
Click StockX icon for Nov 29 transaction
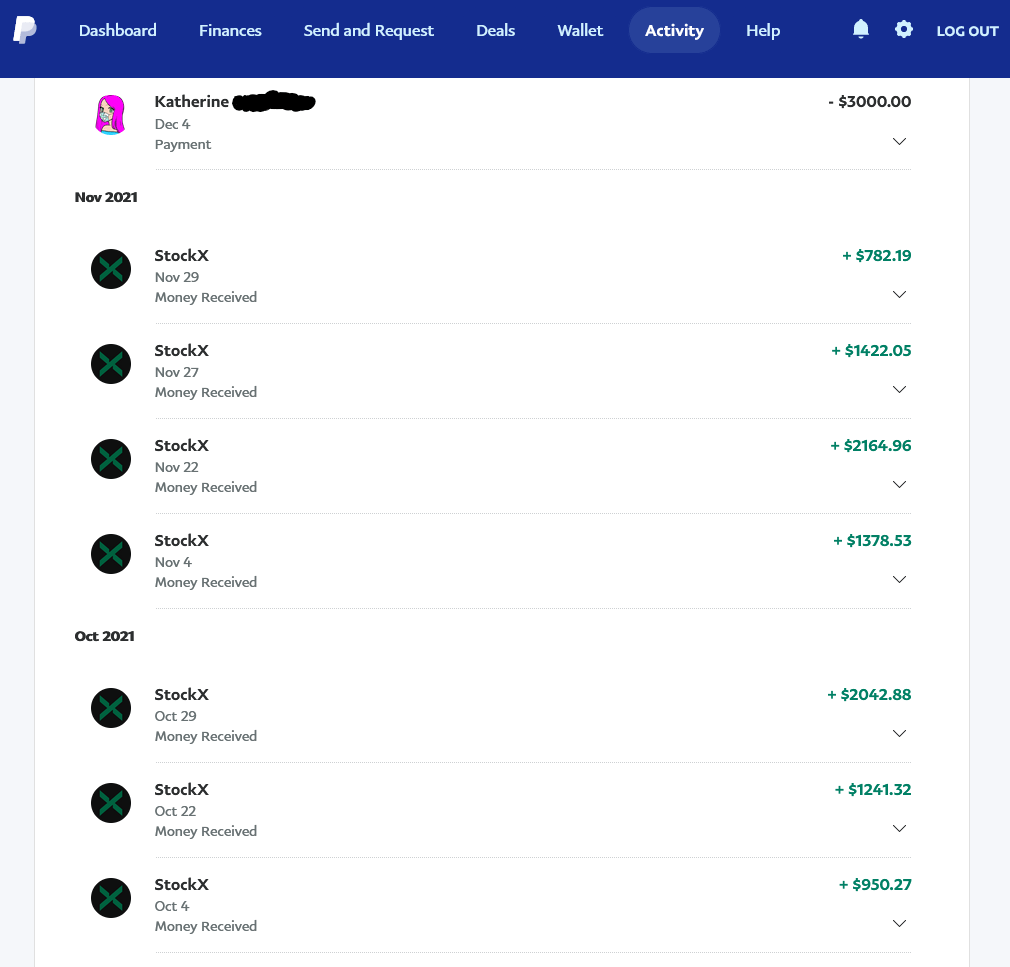[111, 269]
